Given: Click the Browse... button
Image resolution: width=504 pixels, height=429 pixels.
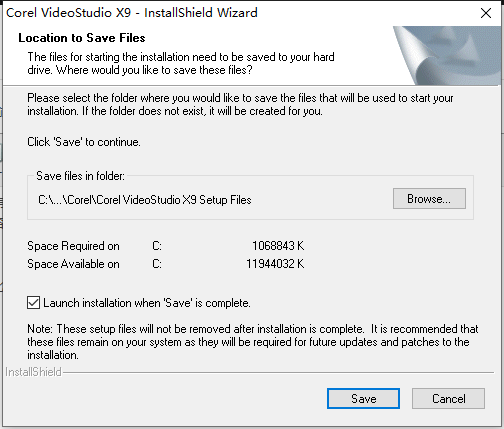Looking at the screenshot, I should tap(429, 199).
